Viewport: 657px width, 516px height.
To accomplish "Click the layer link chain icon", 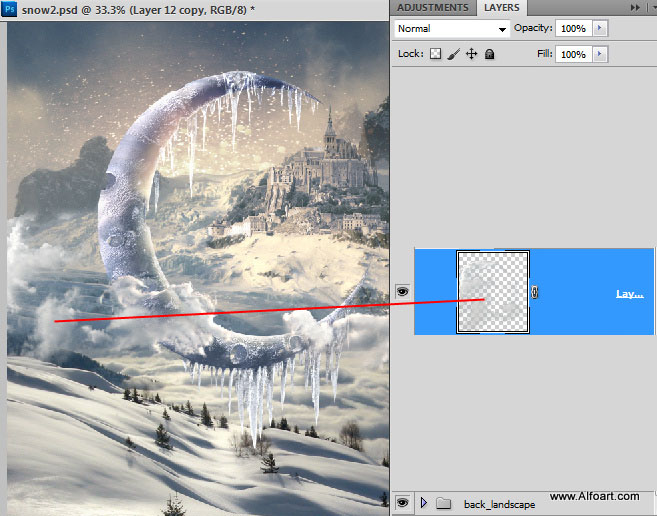I will (535, 292).
